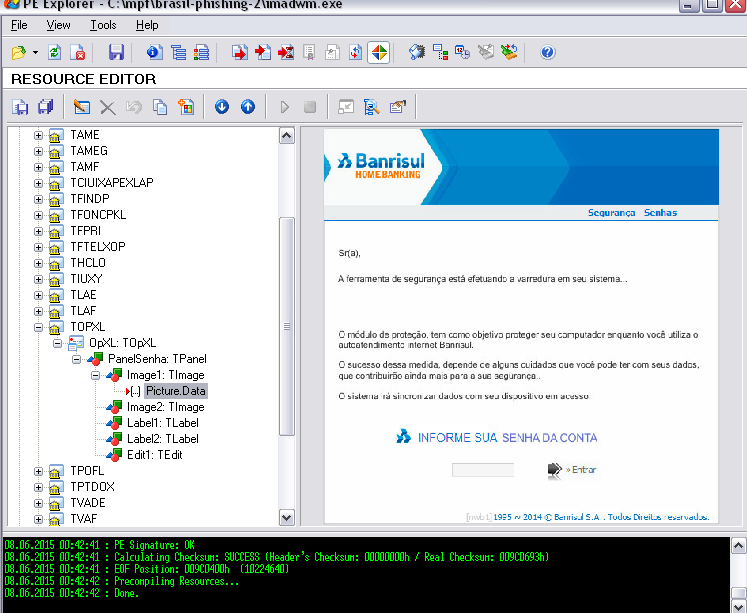Click the copy resource icon
This screenshot has width=747, height=613.
point(160,107)
